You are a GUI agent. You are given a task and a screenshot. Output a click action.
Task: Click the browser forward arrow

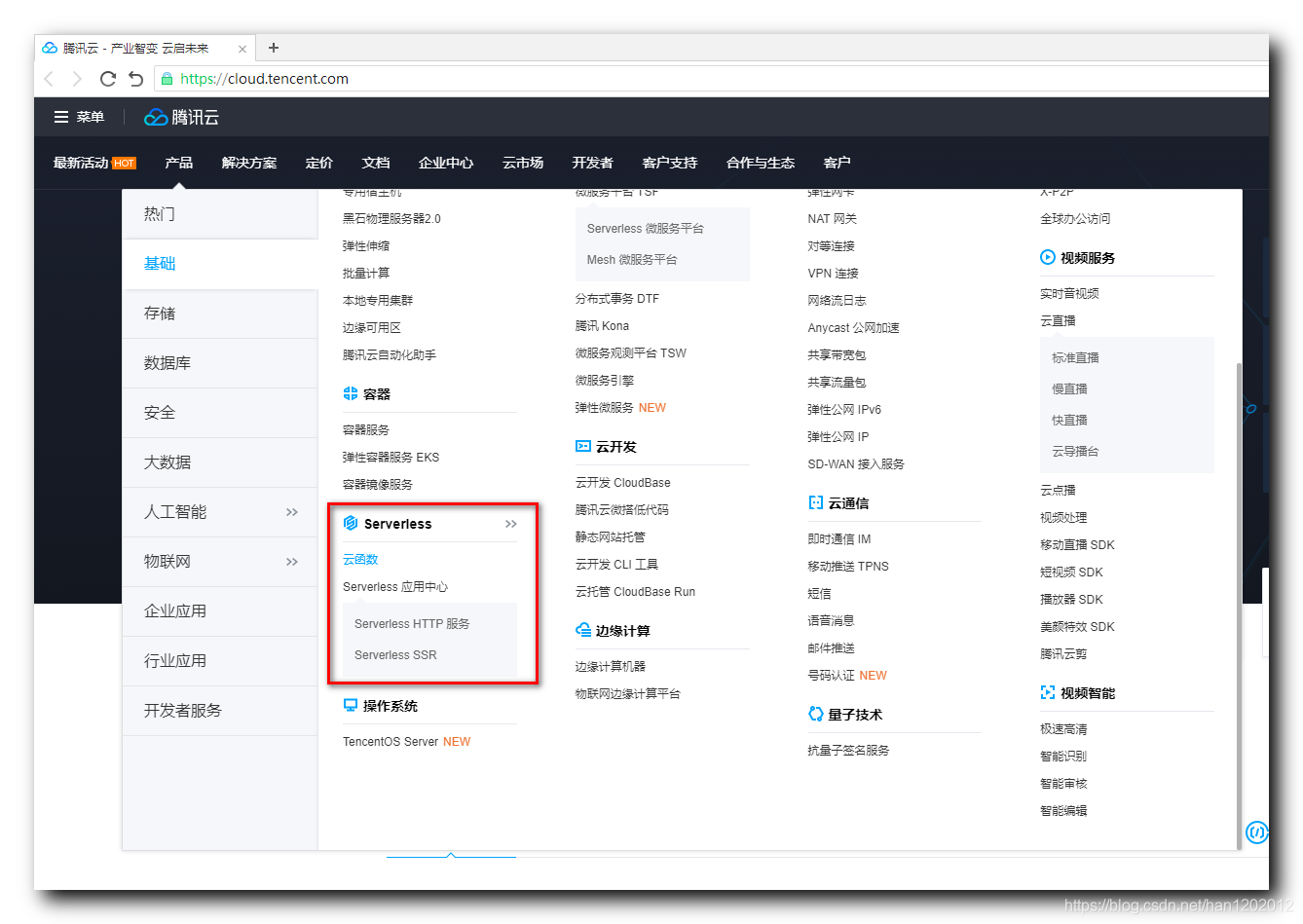tap(77, 79)
